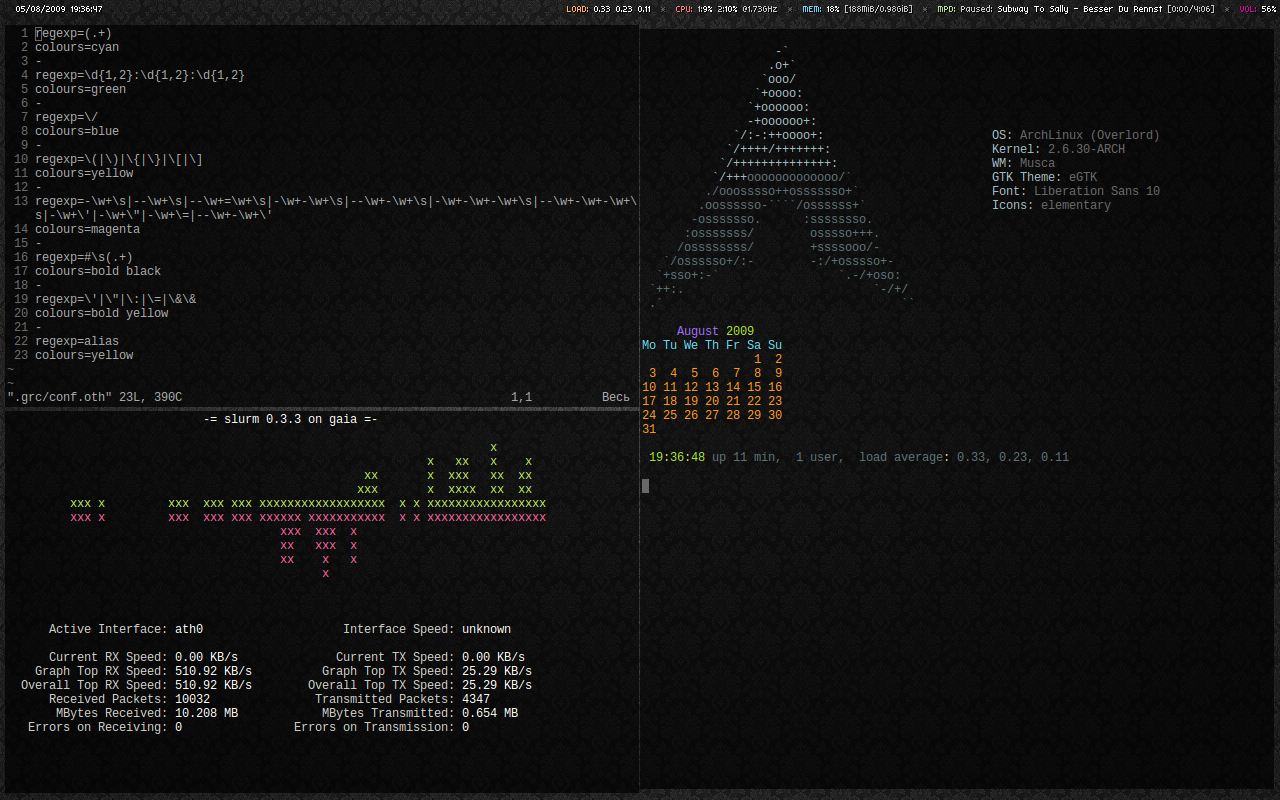This screenshot has width=1280, height=800.
Task: Click 'regexp=#\s(.+)' on line 16
Action: pyautogui.click(x=84, y=257)
